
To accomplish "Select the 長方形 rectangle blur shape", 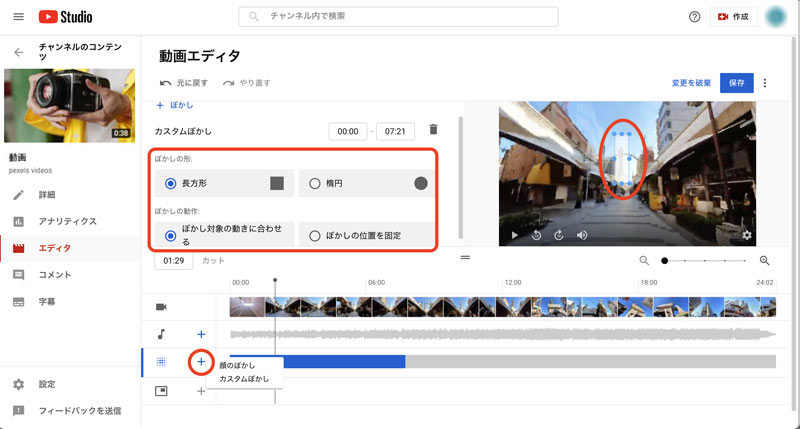I will point(224,183).
